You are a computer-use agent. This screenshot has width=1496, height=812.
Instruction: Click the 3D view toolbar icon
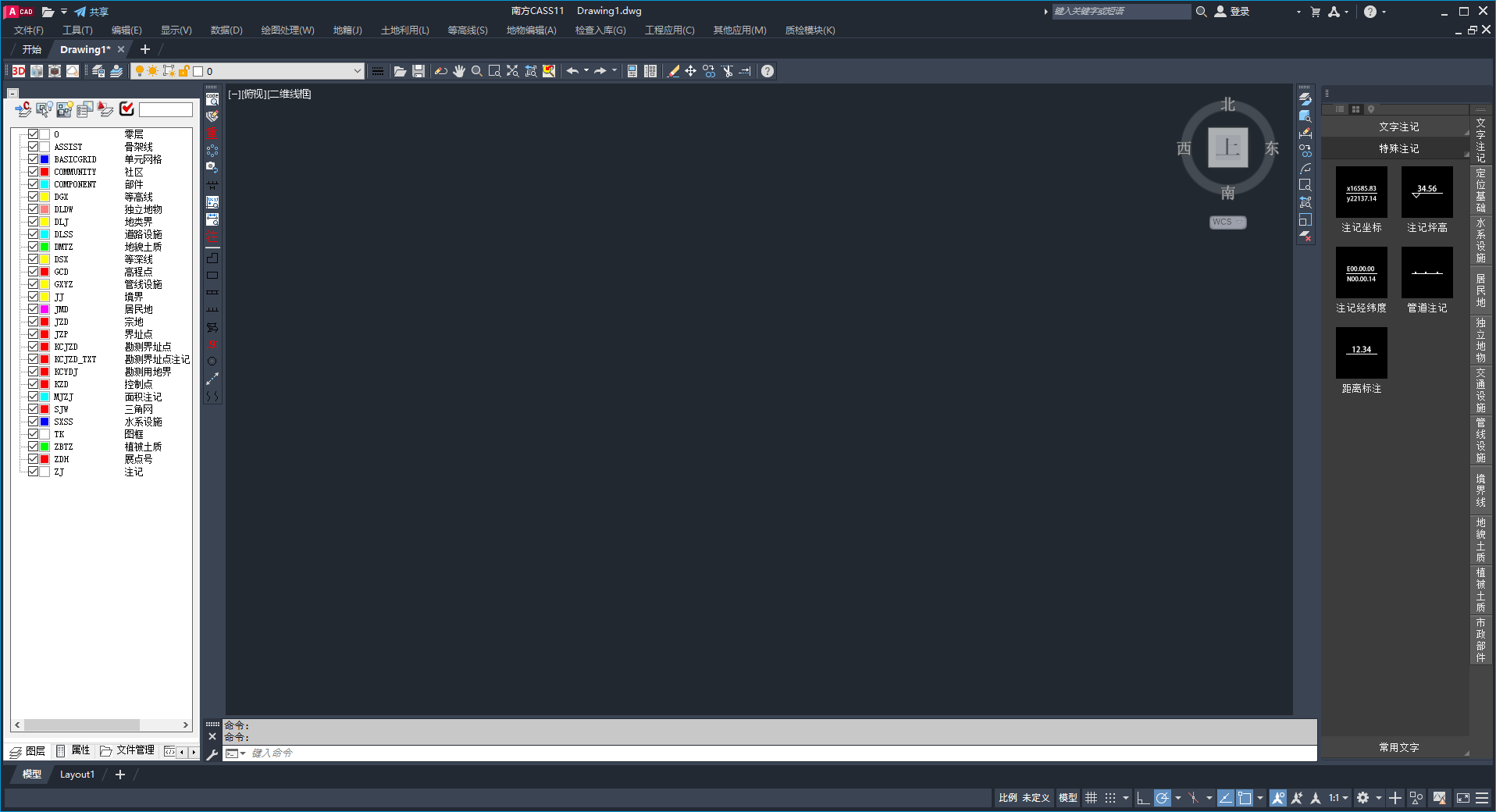tap(19, 71)
